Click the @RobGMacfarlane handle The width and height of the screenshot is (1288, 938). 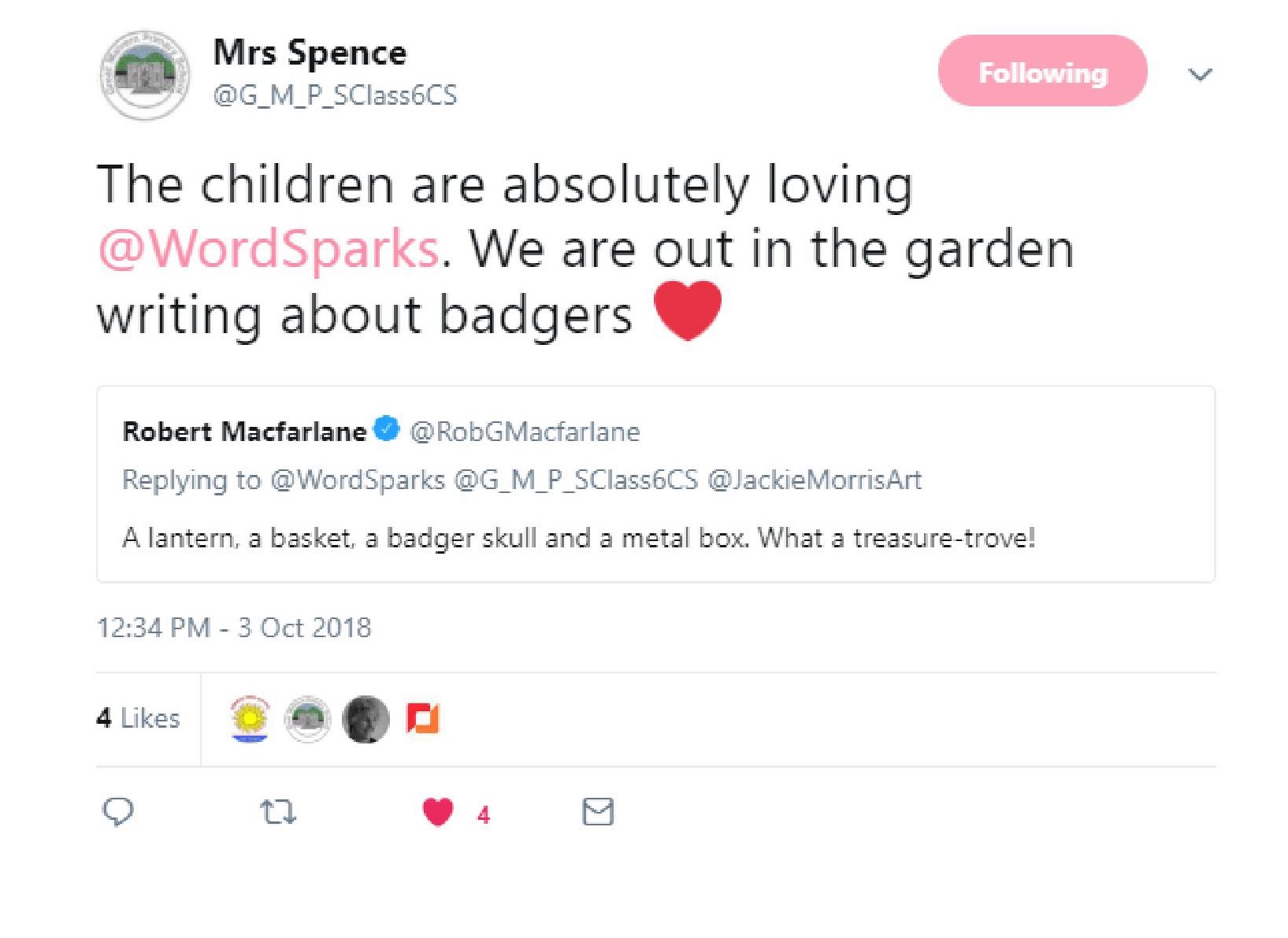click(x=525, y=432)
